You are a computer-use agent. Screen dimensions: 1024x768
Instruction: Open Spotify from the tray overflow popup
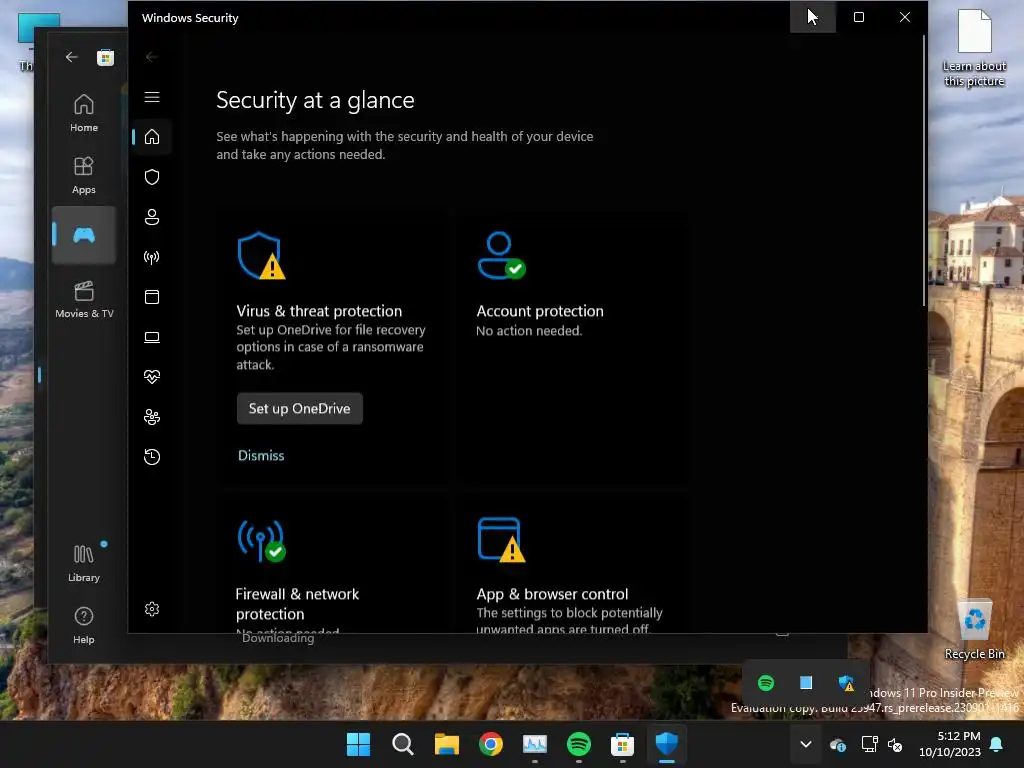(766, 683)
